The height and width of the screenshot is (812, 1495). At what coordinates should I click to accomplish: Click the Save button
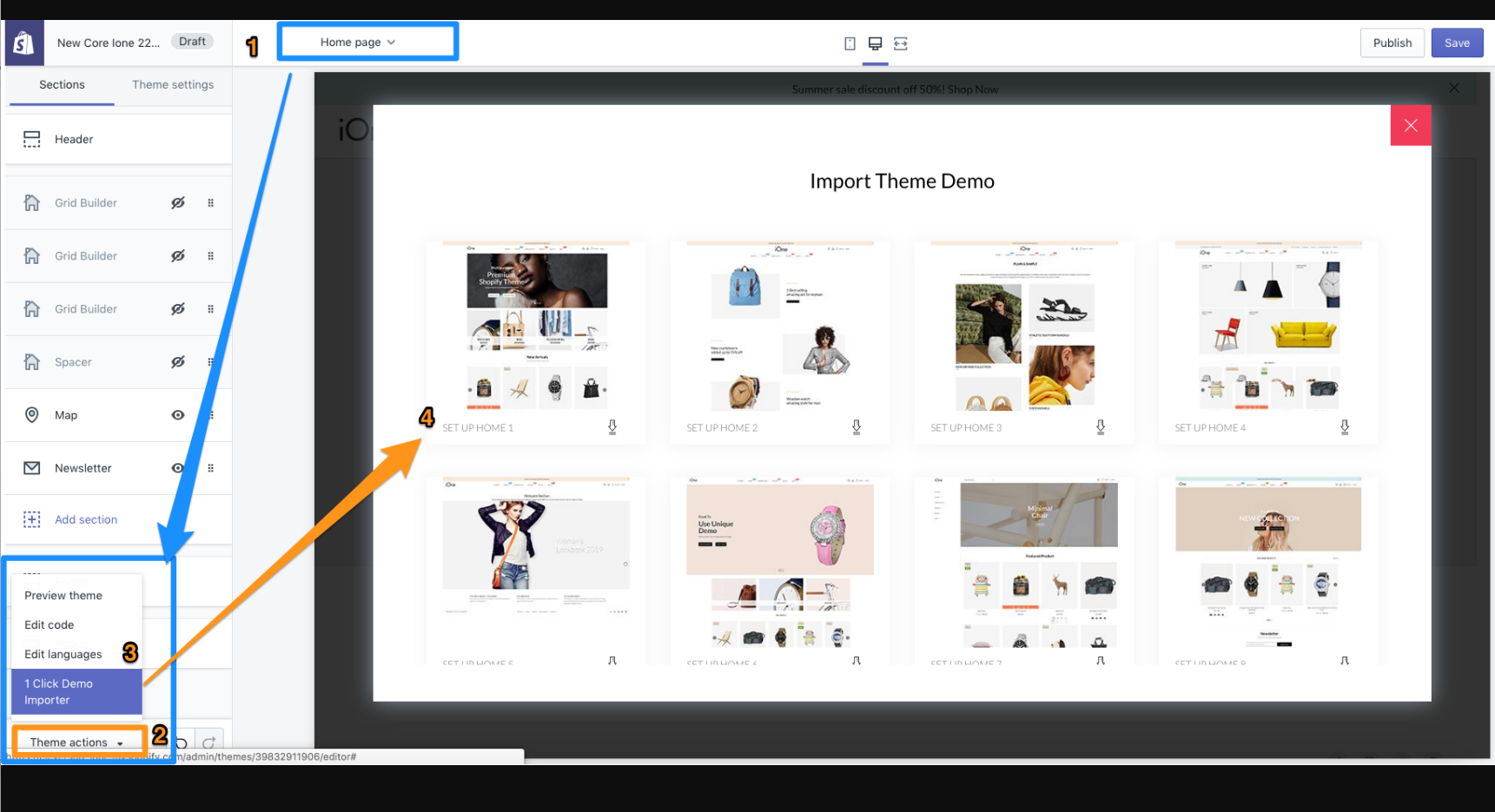[x=1458, y=43]
